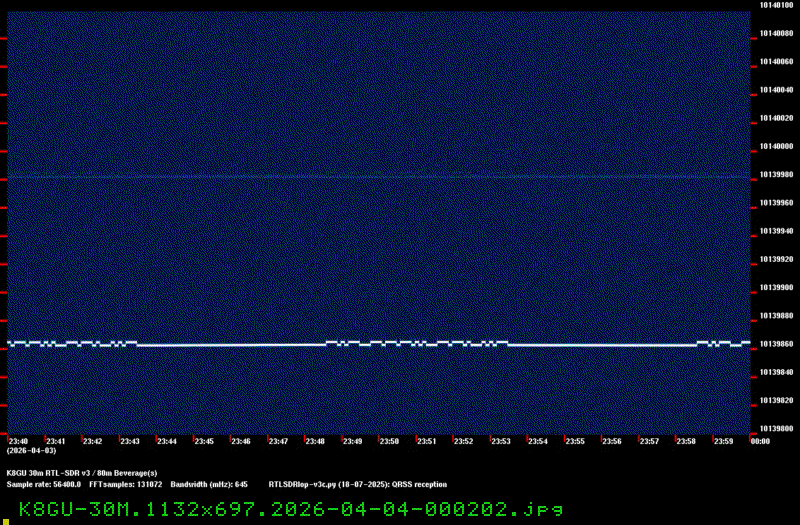This screenshot has width=800, height=525.
Task: Select the 10139900 frequency label
Action: pos(777,287)
